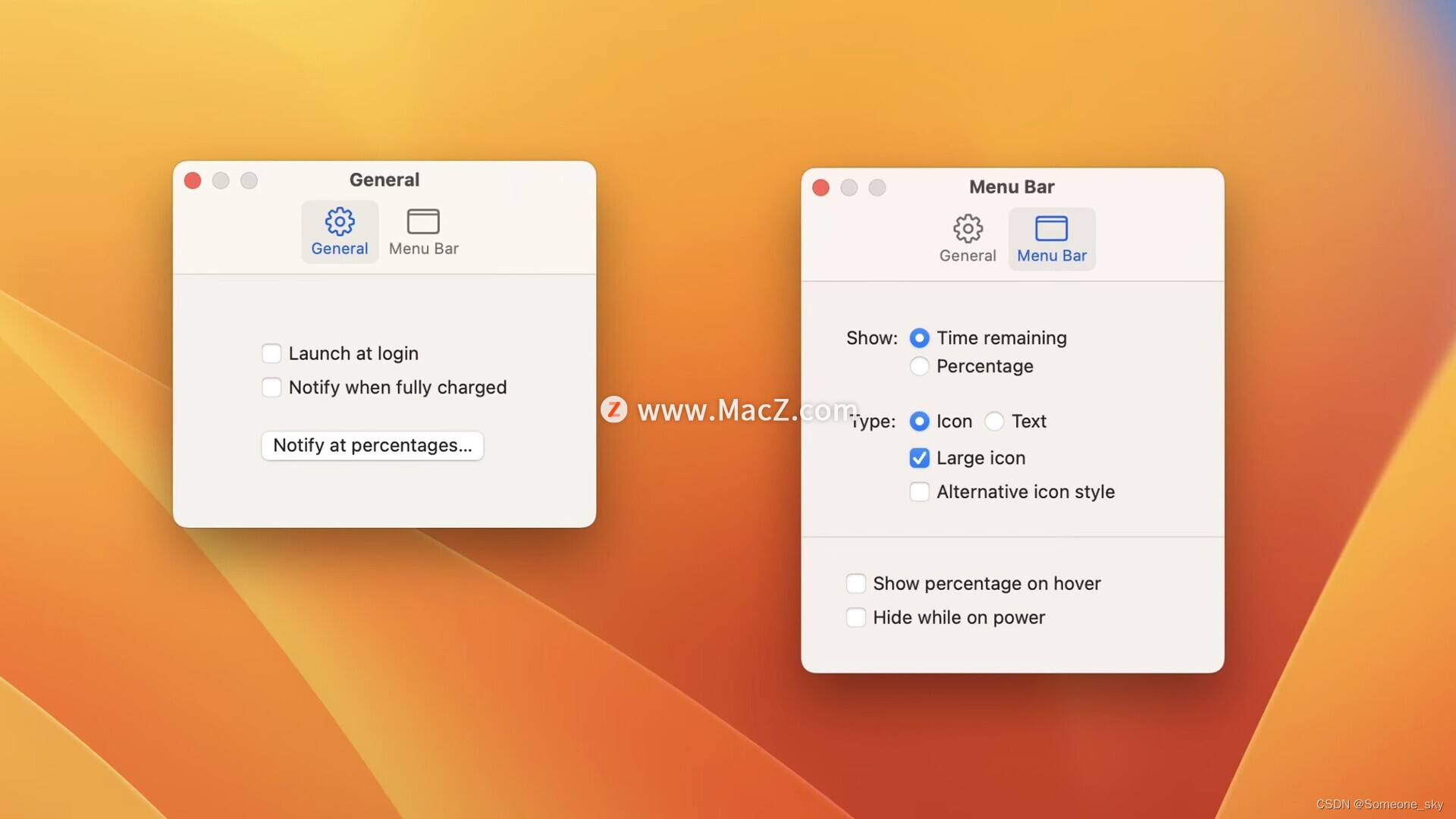This screenshot has height=819, width=1456.
Task: Check the Alternative icon style checkbox
Action: click(x=918, y=492)
